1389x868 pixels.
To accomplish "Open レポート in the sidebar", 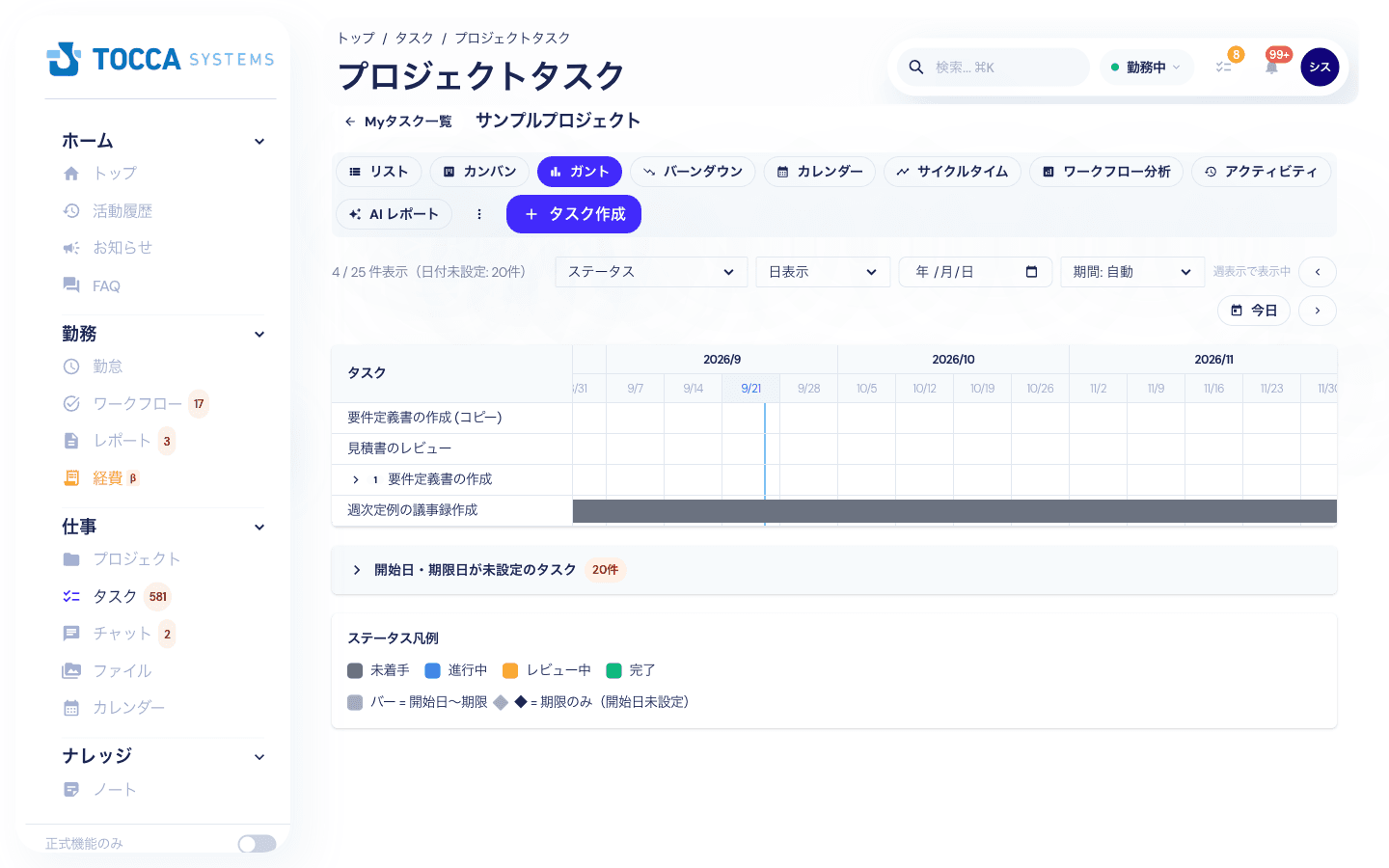I will pos(119,441).
